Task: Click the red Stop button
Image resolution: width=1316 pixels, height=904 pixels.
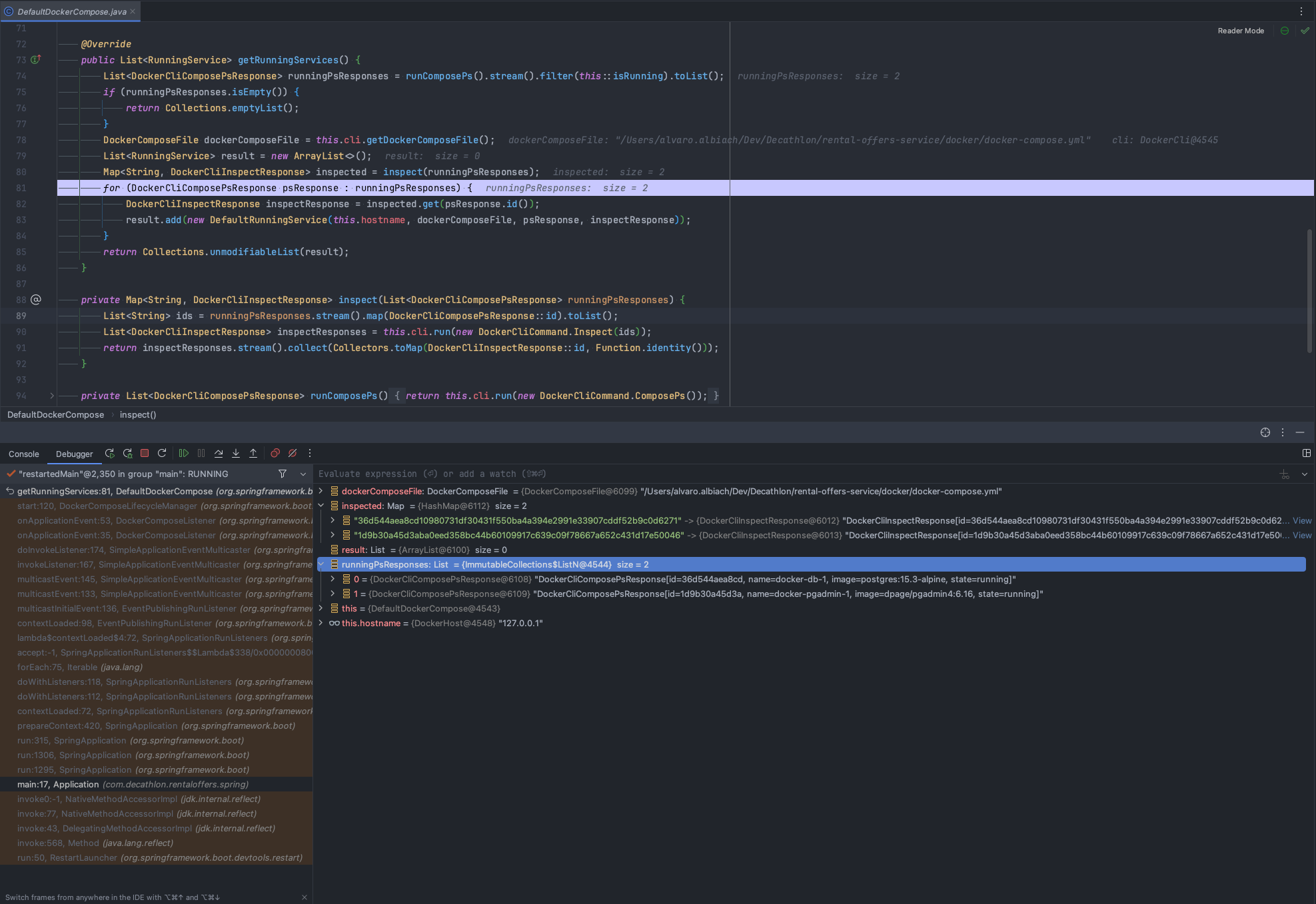Action: (145, 453)
